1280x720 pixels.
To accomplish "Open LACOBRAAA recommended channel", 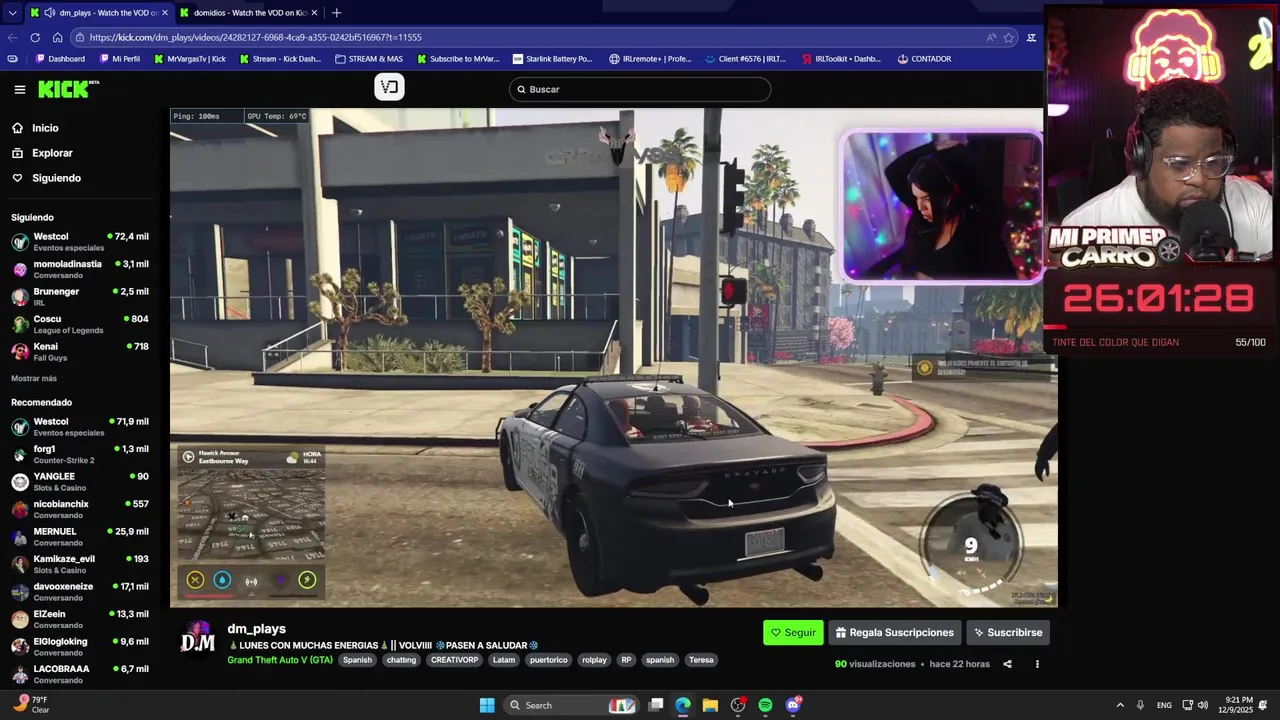I will (80, 674).
